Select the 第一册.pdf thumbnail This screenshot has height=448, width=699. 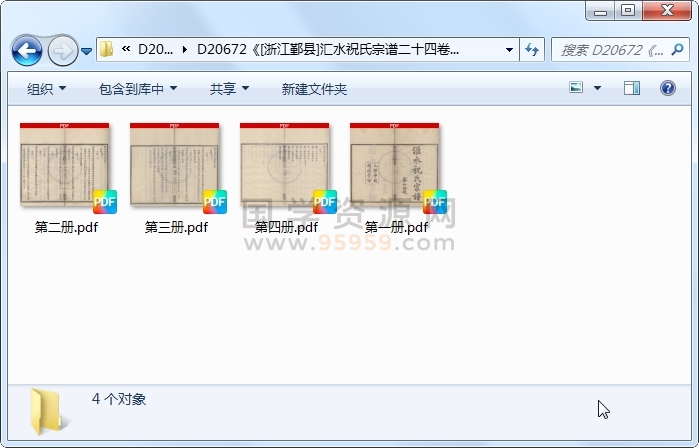tap(395, 164)
